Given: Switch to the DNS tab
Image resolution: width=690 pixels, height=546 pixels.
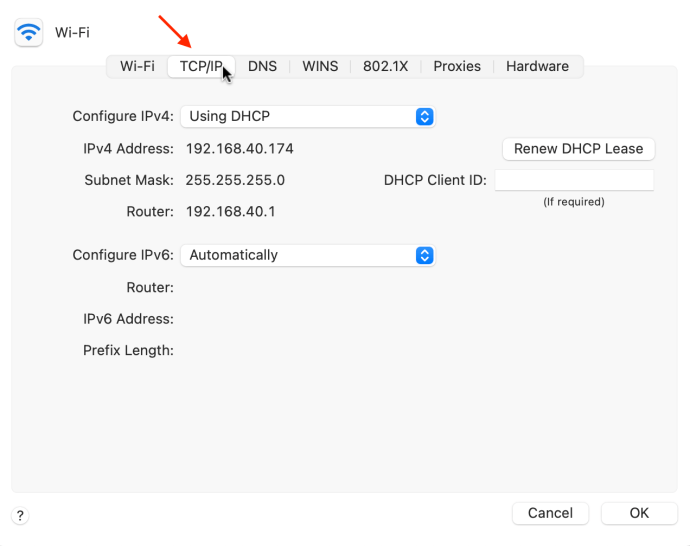Looking at the screenshot, I should (x=262, y=66).
